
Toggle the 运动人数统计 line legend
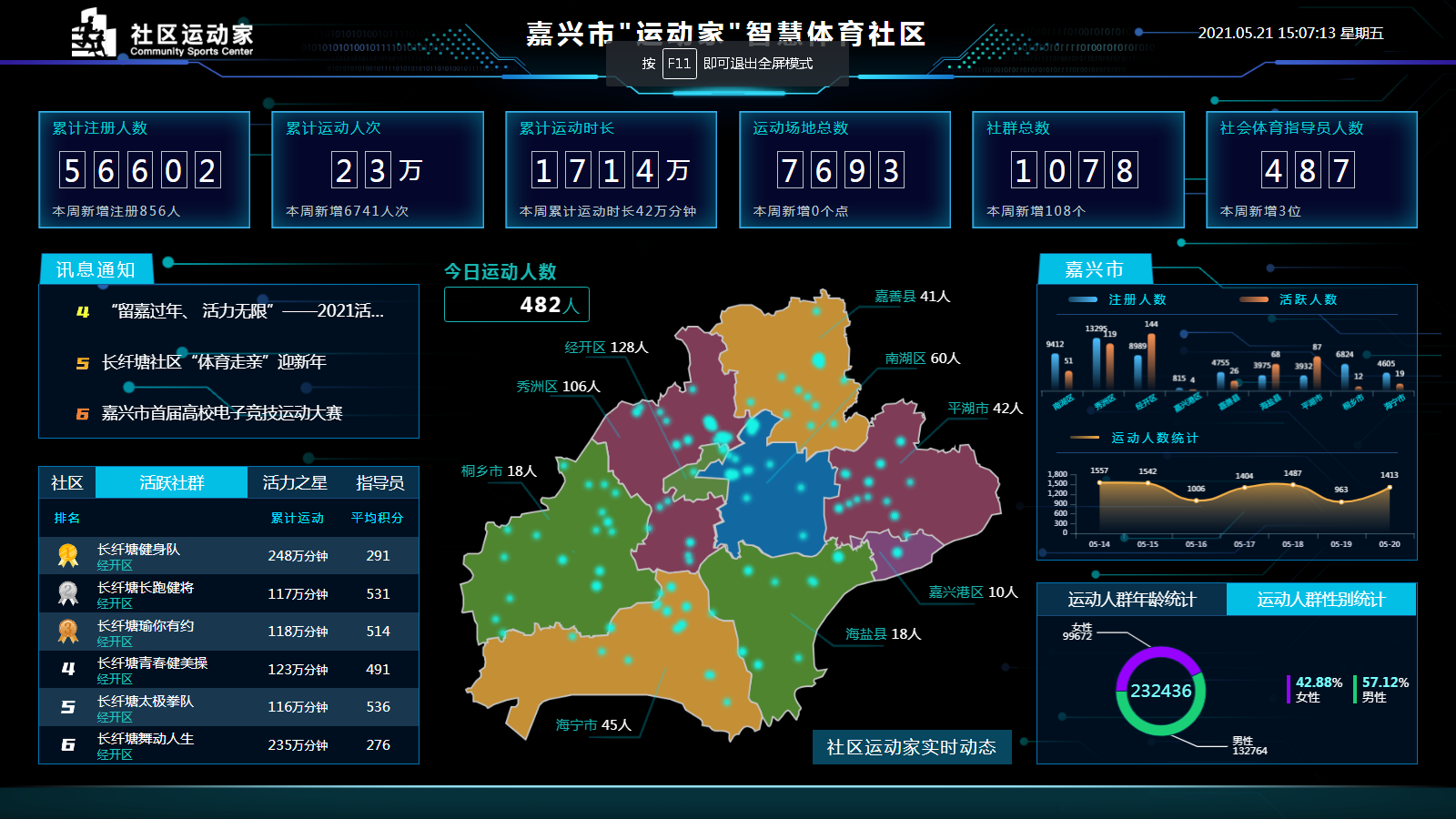1136,438
